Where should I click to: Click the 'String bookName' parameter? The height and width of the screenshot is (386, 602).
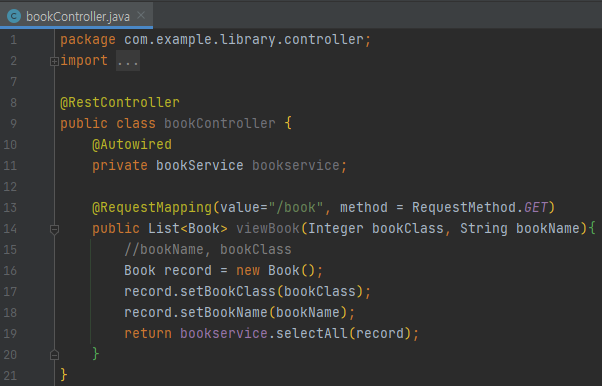520,229
